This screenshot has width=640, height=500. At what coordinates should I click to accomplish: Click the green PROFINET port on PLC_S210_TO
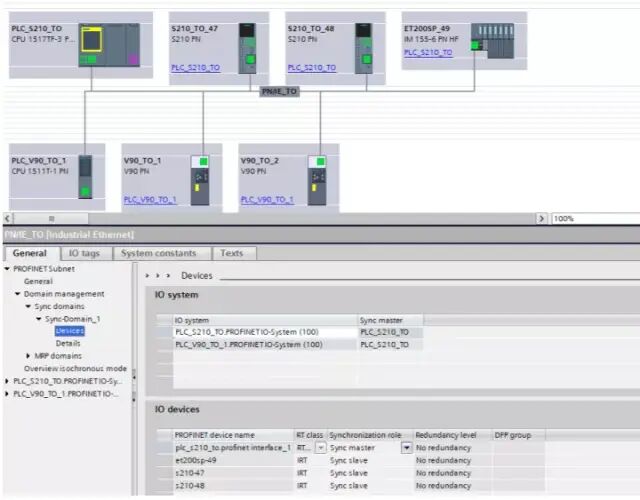[x=92, y=60]
